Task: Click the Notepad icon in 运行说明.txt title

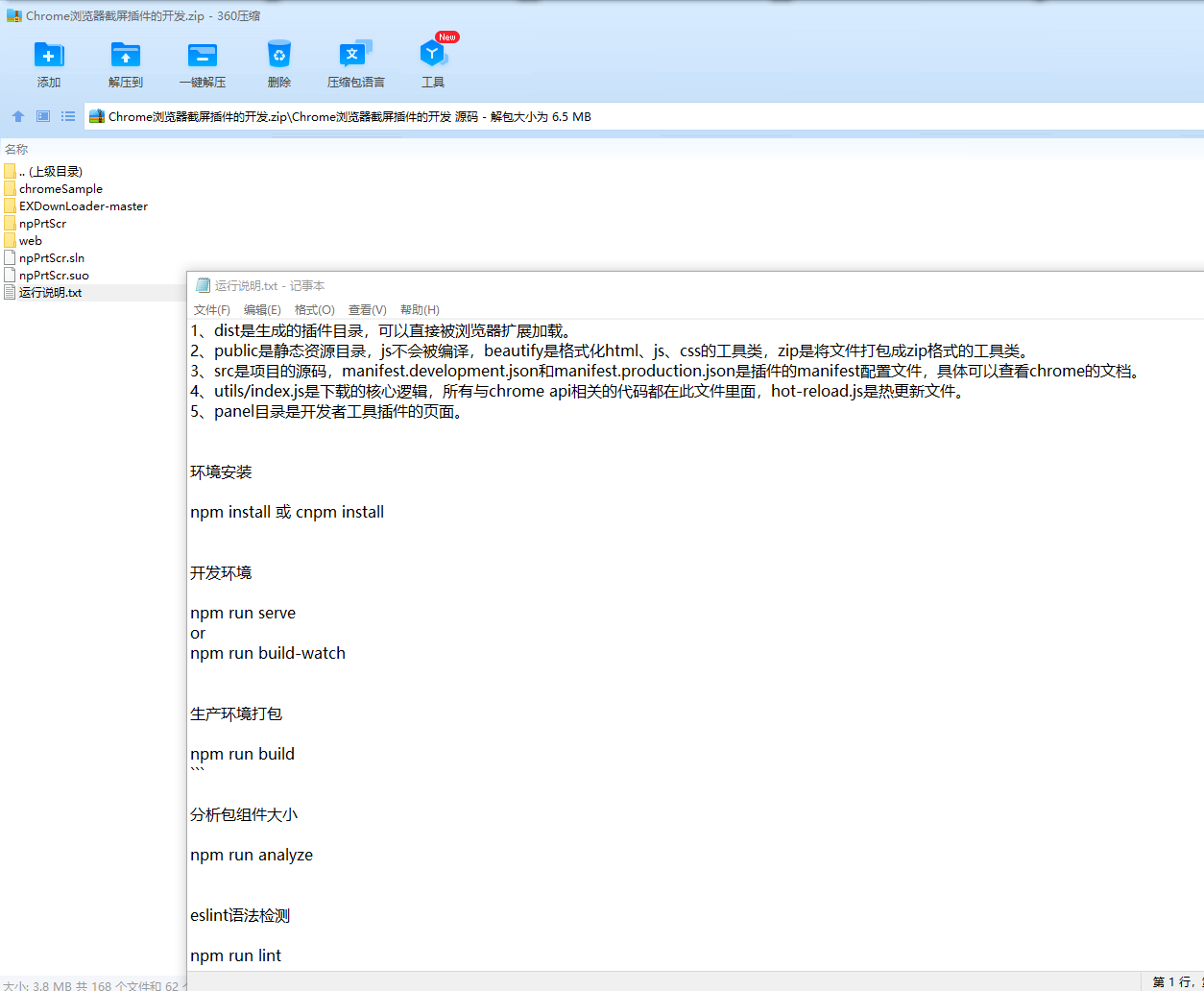Action: tap(203, 285)
